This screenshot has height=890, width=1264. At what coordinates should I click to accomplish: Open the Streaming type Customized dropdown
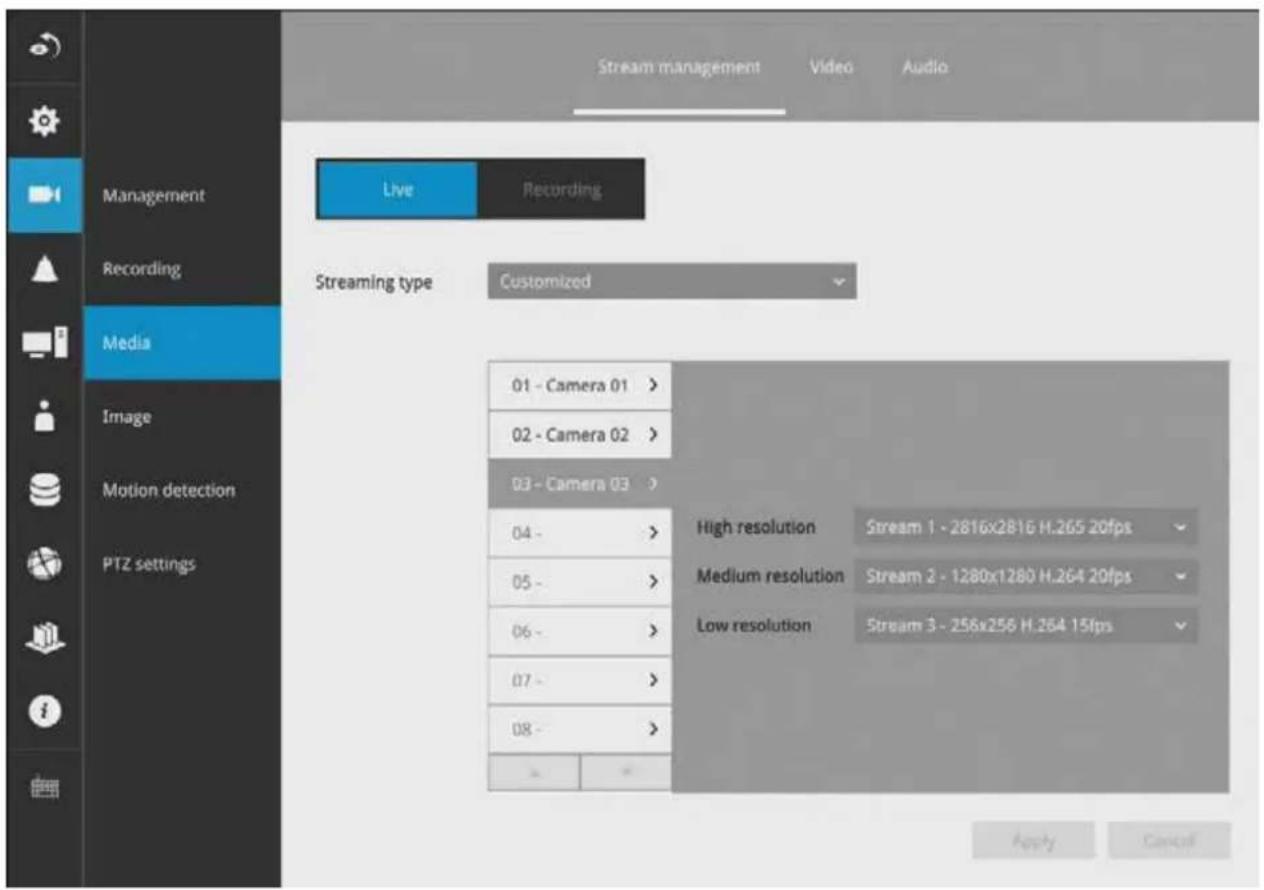[x=672, y=282]
